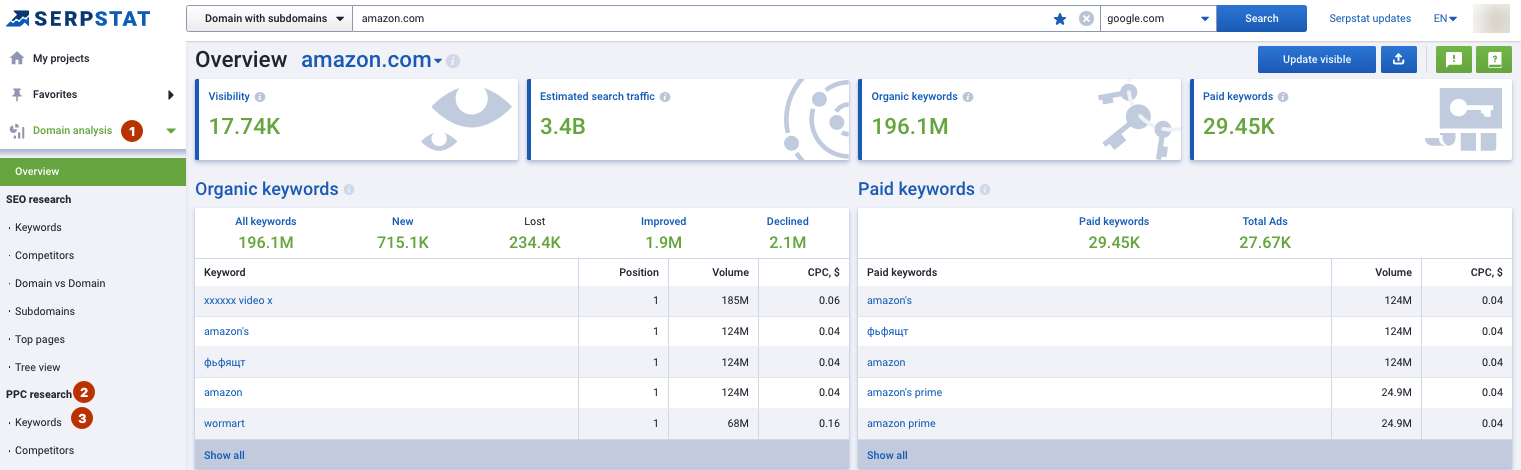Select the All keywords tab
Viewport: 1521px width, 470px height.
pyautogui.click(x=266, y=233)
